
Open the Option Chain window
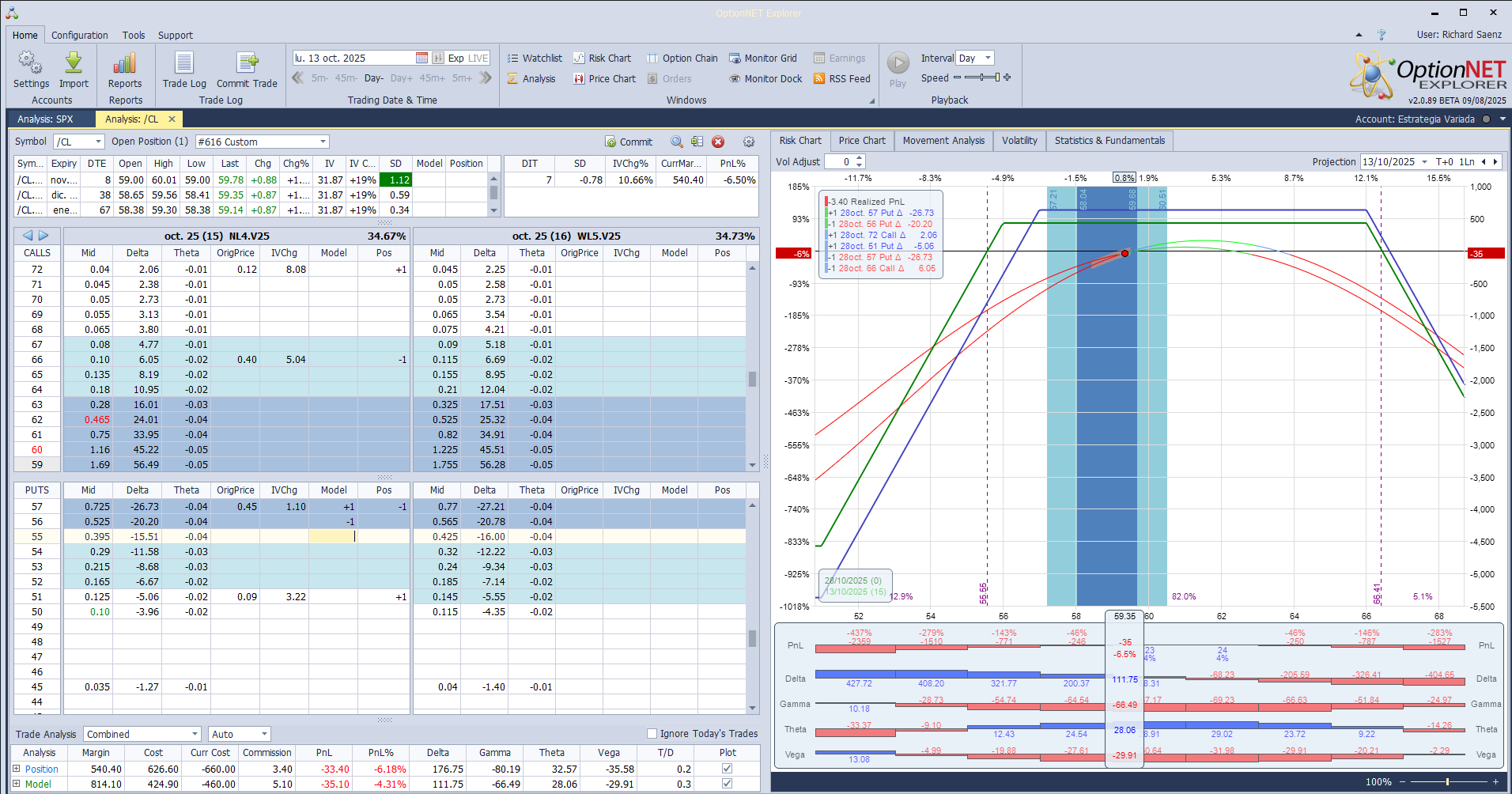pos(682,58)
